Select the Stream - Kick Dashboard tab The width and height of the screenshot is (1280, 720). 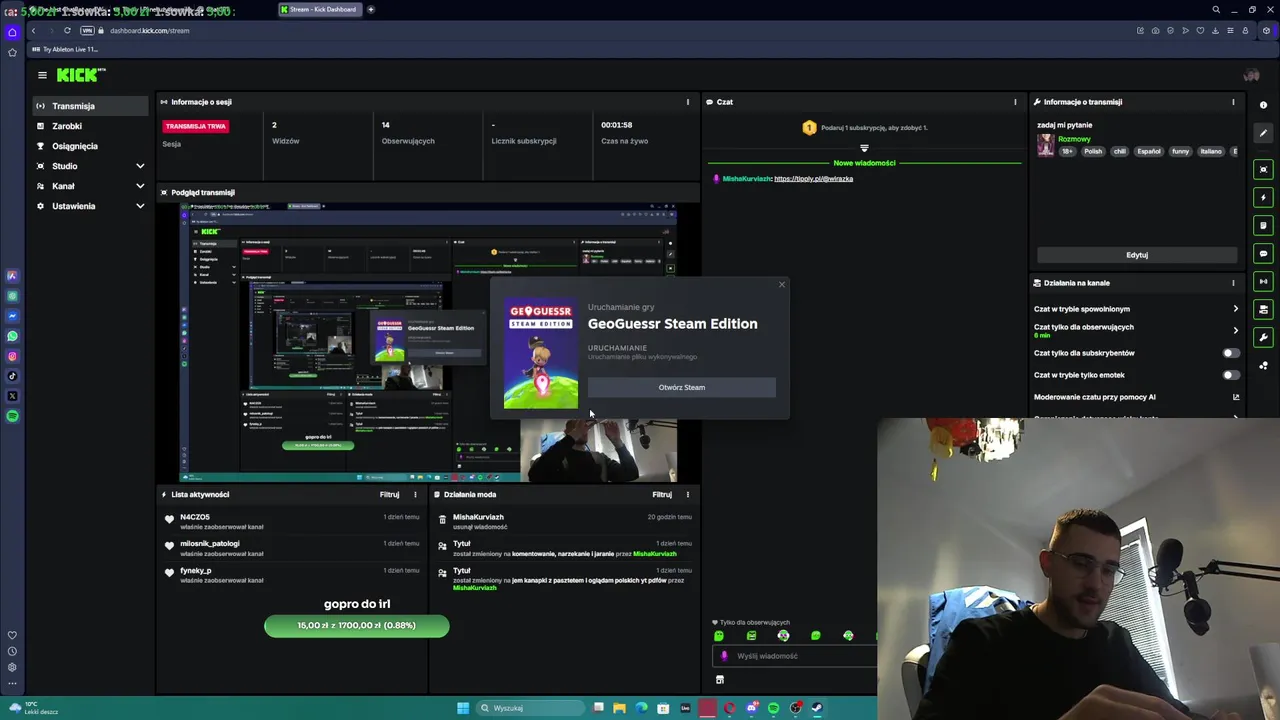(320, 9)
